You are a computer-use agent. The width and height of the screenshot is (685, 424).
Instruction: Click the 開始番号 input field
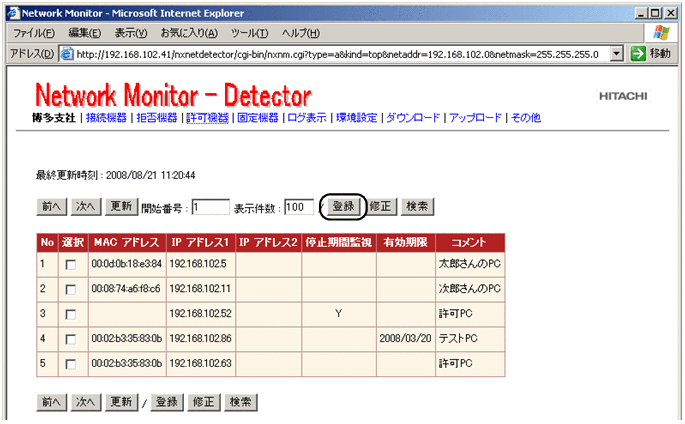click(211, 207)
